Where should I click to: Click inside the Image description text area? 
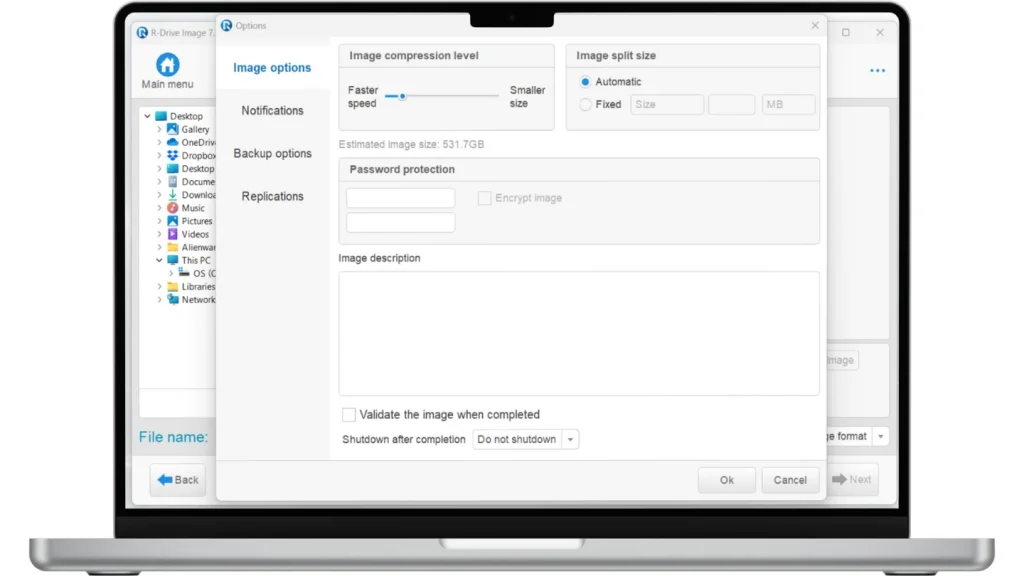tap(578, 333)
